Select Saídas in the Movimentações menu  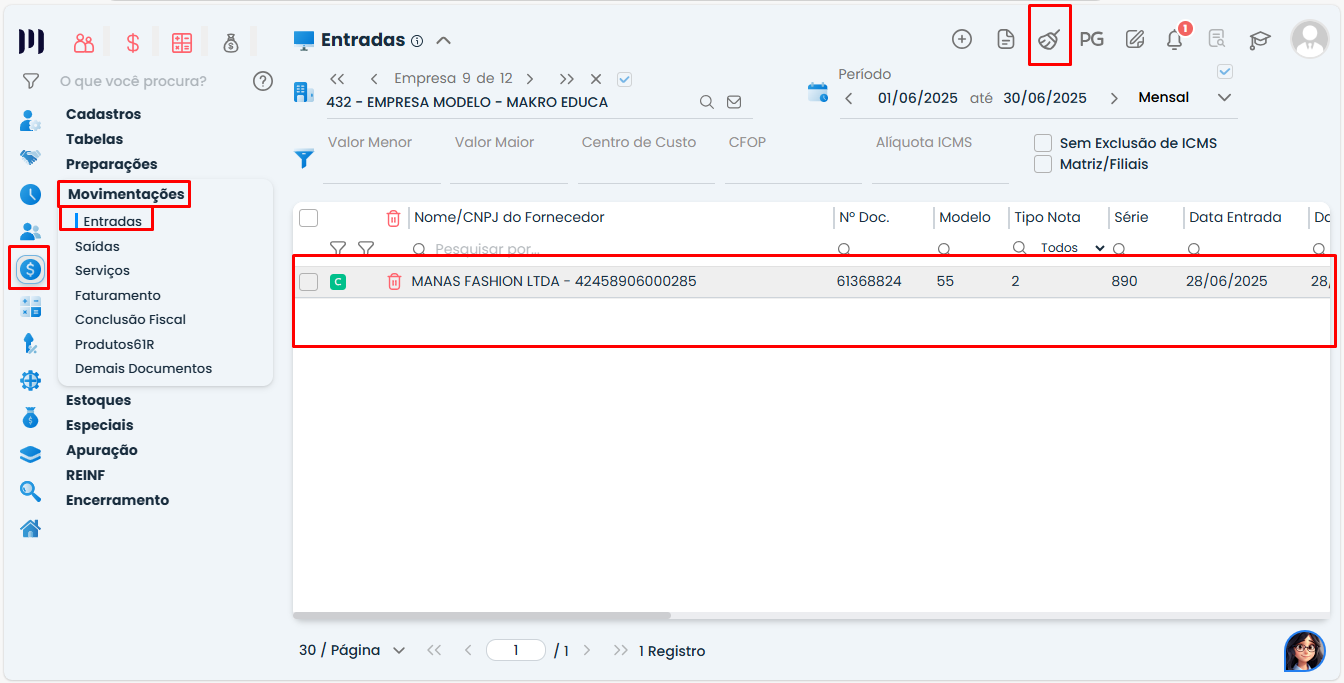(97, 245)
